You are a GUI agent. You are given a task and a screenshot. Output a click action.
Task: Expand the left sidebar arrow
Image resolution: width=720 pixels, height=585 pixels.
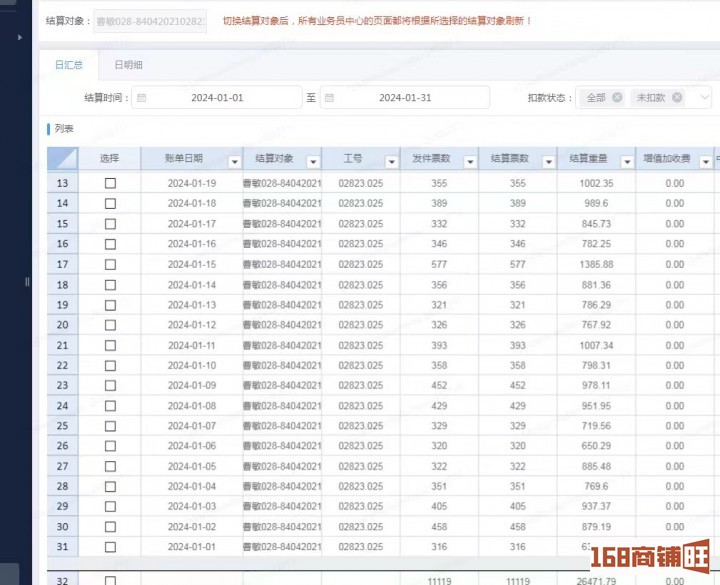(20, 37)
